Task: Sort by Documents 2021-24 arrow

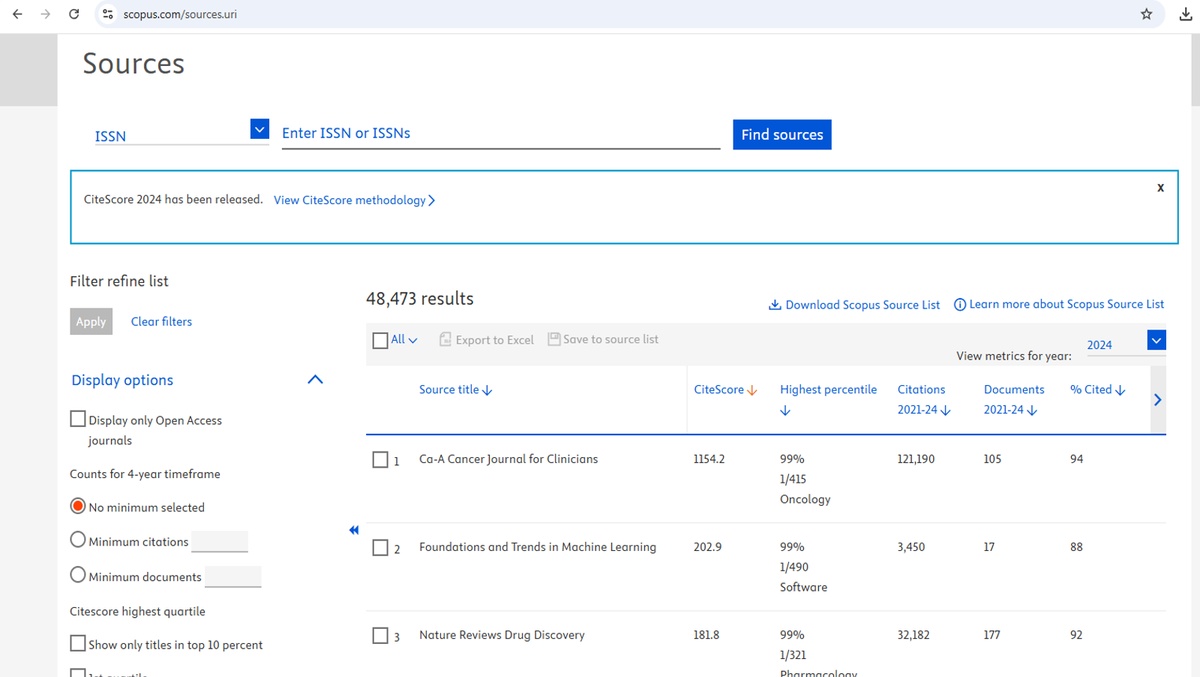Action: (x=1032, y=410)
